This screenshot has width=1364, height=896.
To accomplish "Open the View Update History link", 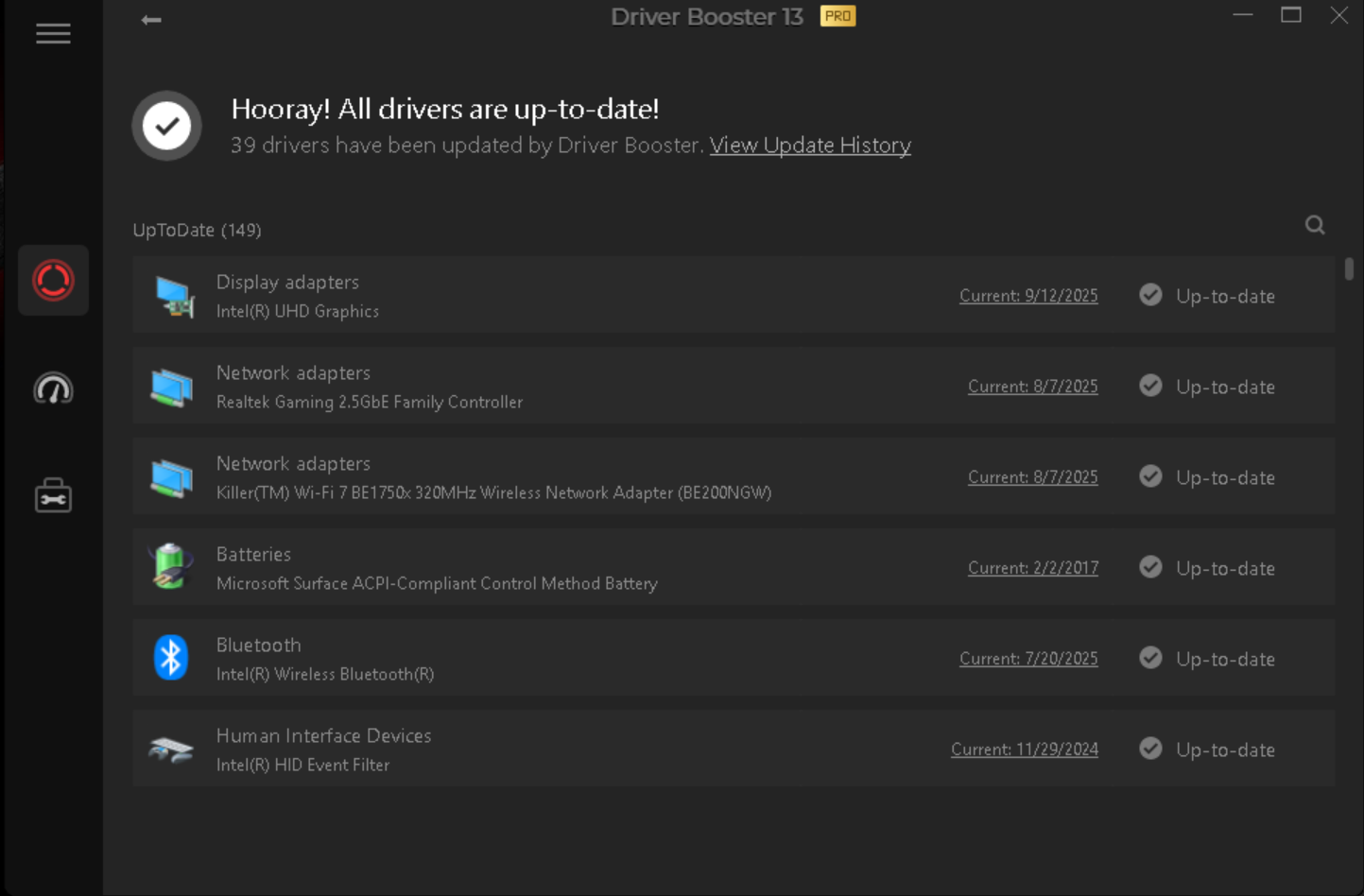I will [x=810, y=146].
